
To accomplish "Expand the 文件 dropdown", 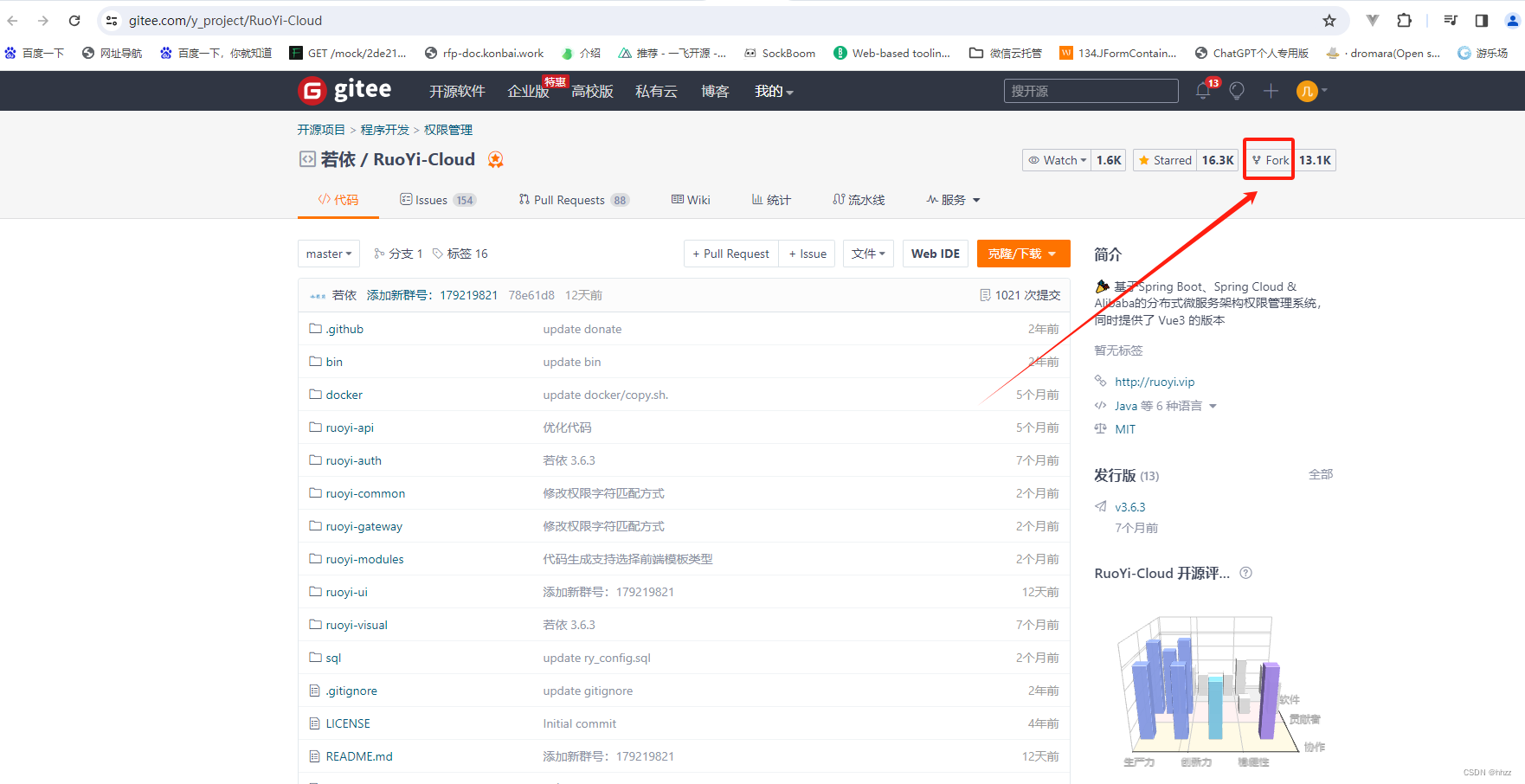I will pyautogui.click(x=868, y=254).
